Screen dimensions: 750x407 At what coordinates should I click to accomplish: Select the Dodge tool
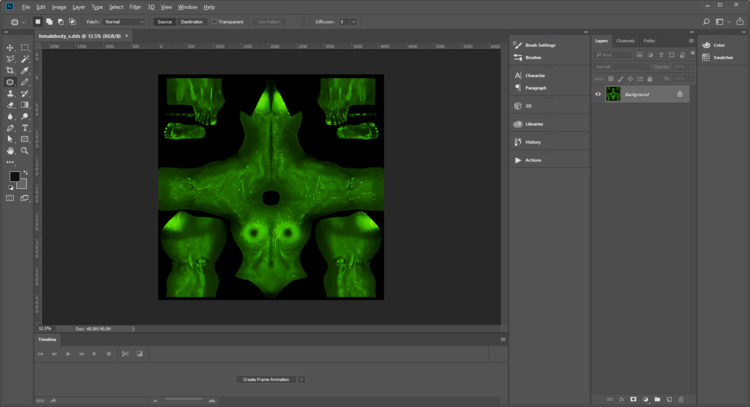tap(25, 117)
